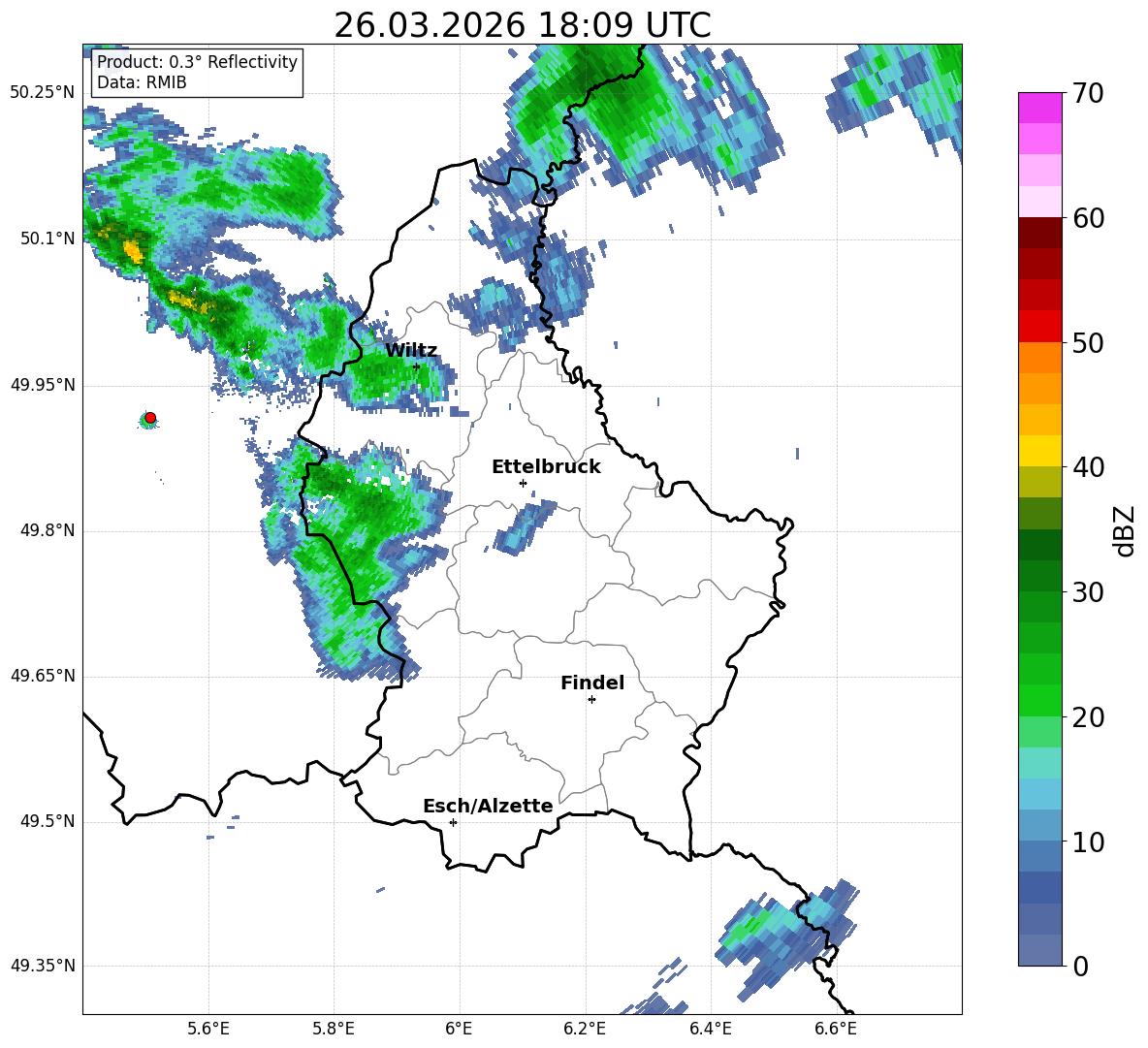Click the colorbar tick label 0

click(1080, 966)
